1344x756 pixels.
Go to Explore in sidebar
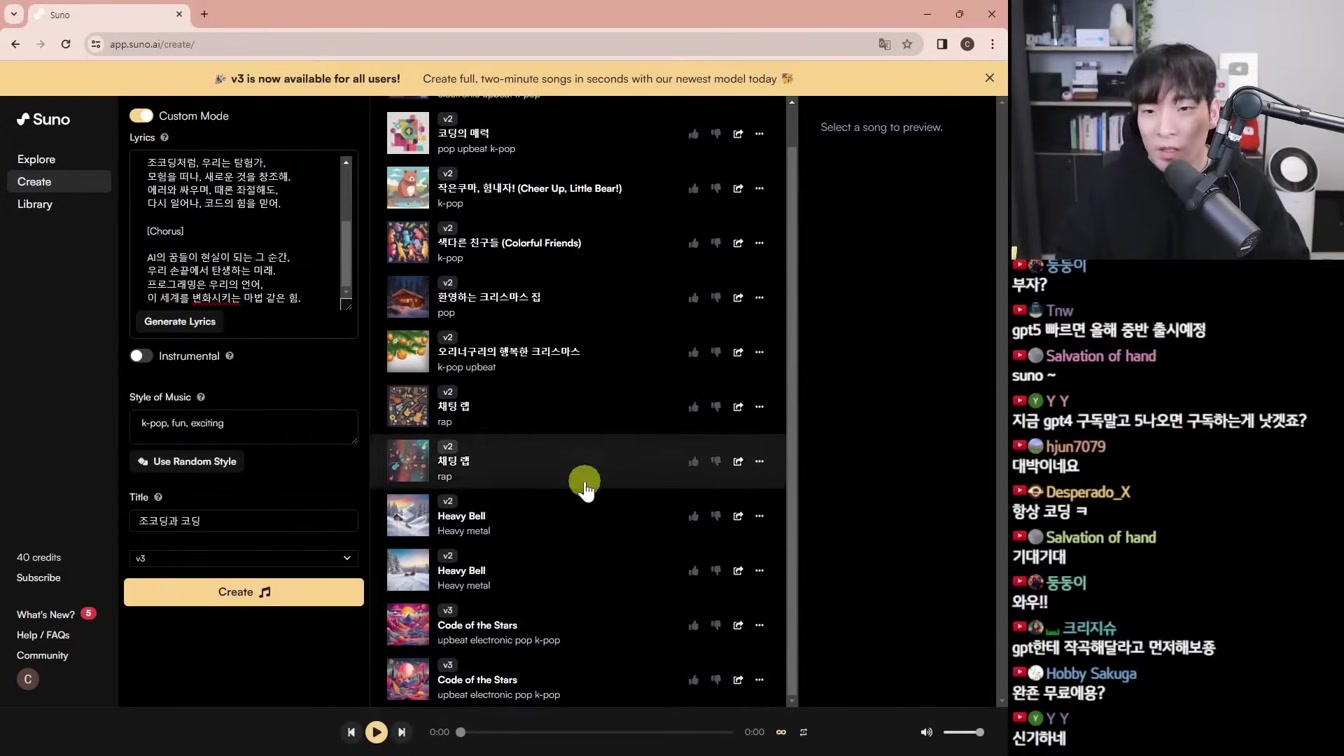click(36, 159)
